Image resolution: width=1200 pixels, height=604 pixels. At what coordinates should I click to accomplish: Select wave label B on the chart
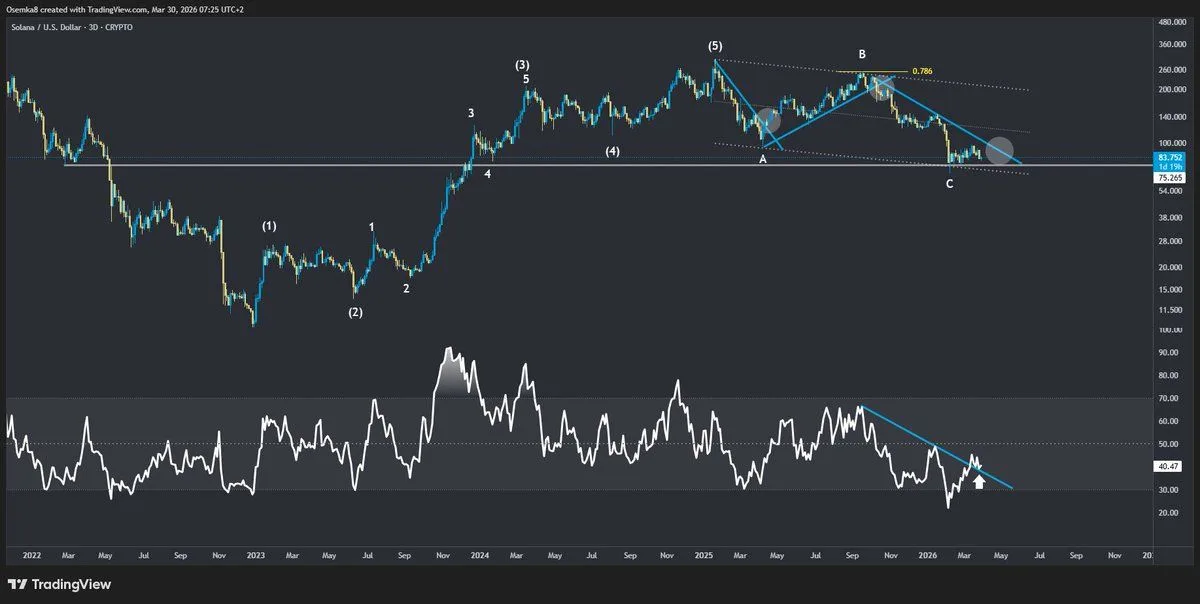pos(861,53)
